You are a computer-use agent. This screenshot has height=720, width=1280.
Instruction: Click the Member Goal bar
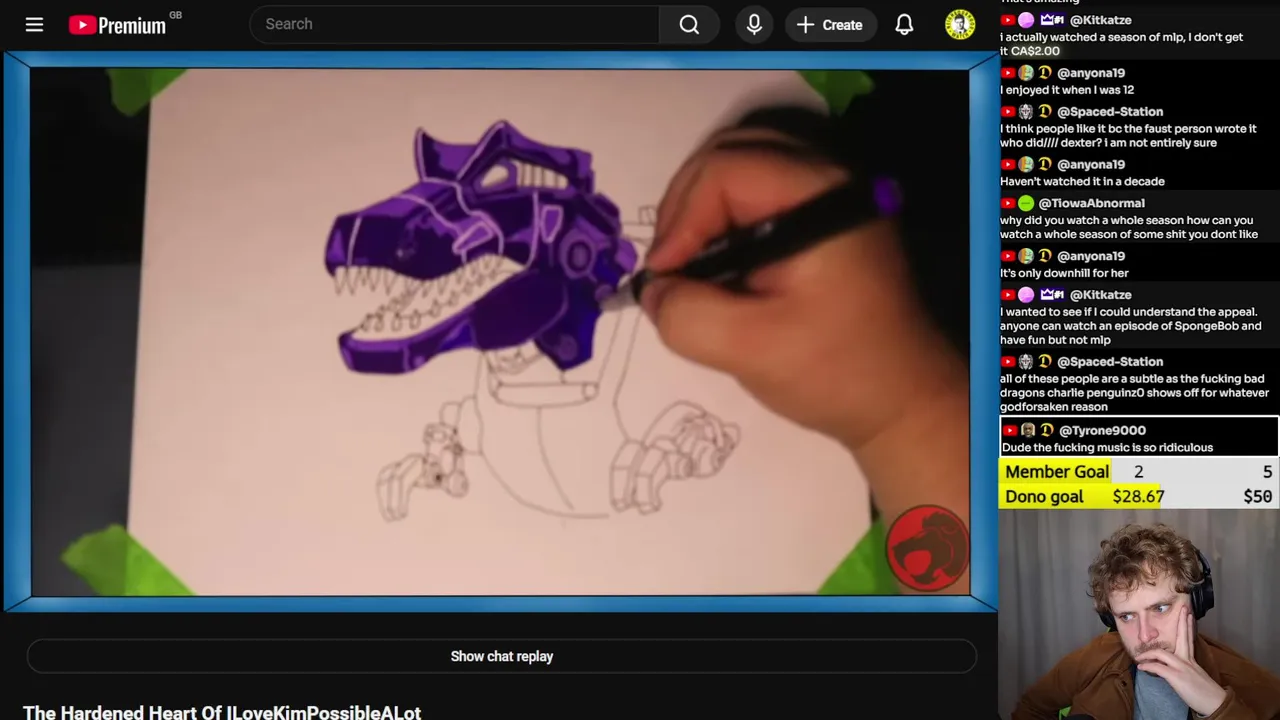pos(1139,472)
